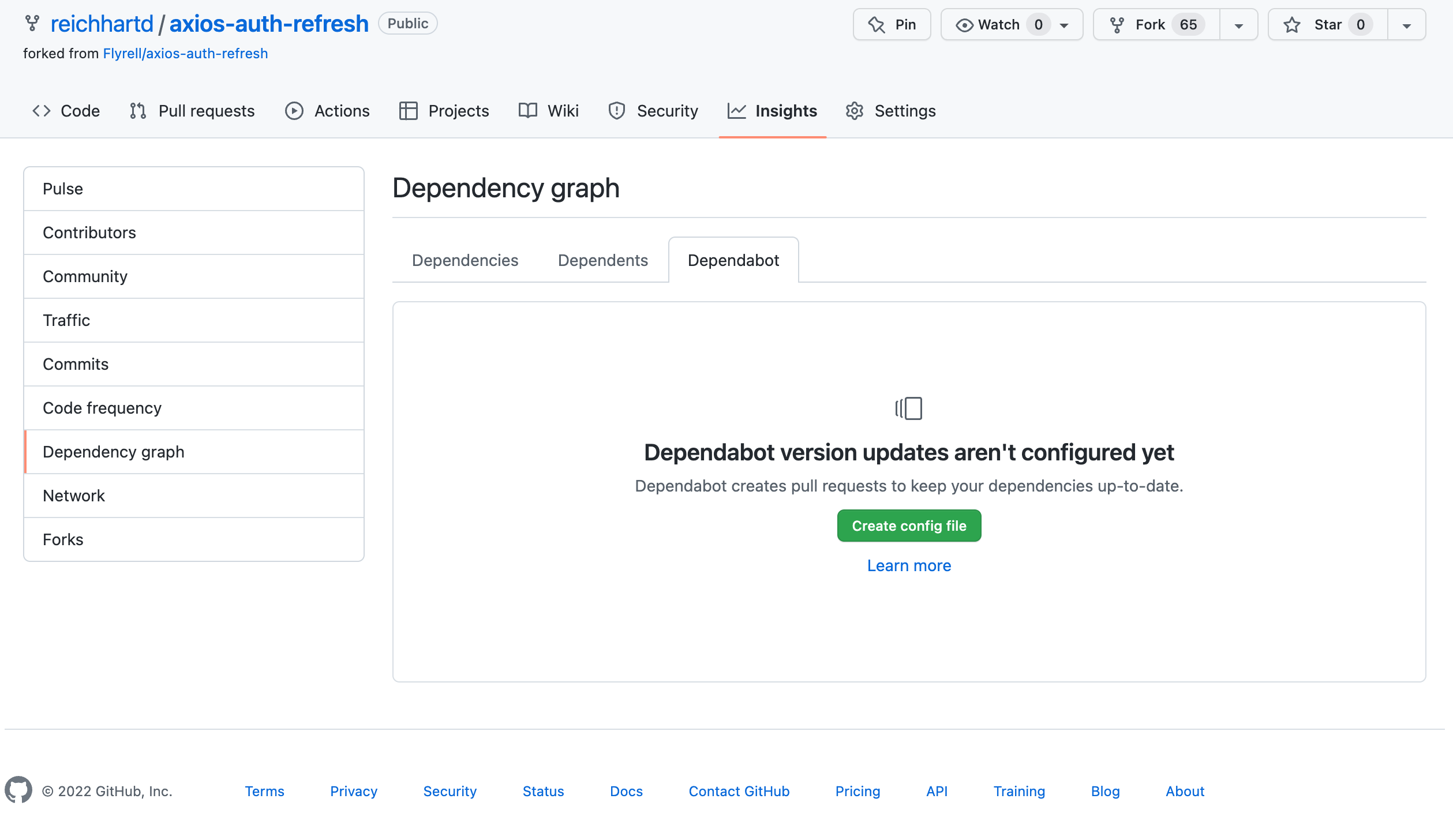The image size is (1453, 840).
Task: Go to the Projects tab
Action: pos(444,111)
